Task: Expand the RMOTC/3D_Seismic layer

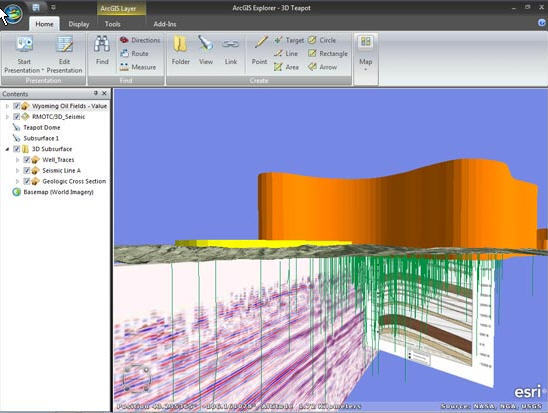Action: [x=7, y=117]
